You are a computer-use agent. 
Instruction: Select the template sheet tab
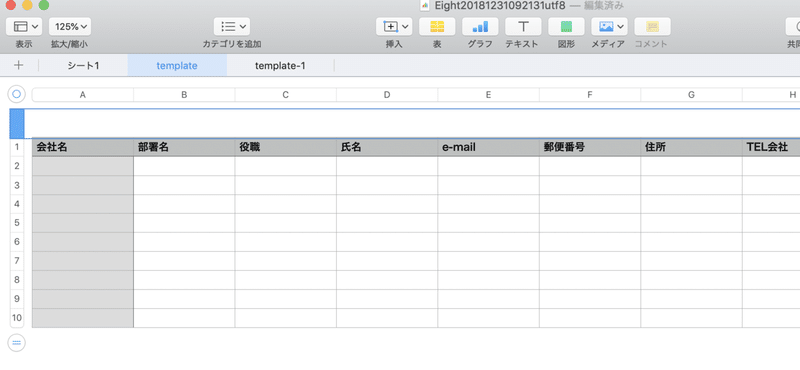point(177,65)
